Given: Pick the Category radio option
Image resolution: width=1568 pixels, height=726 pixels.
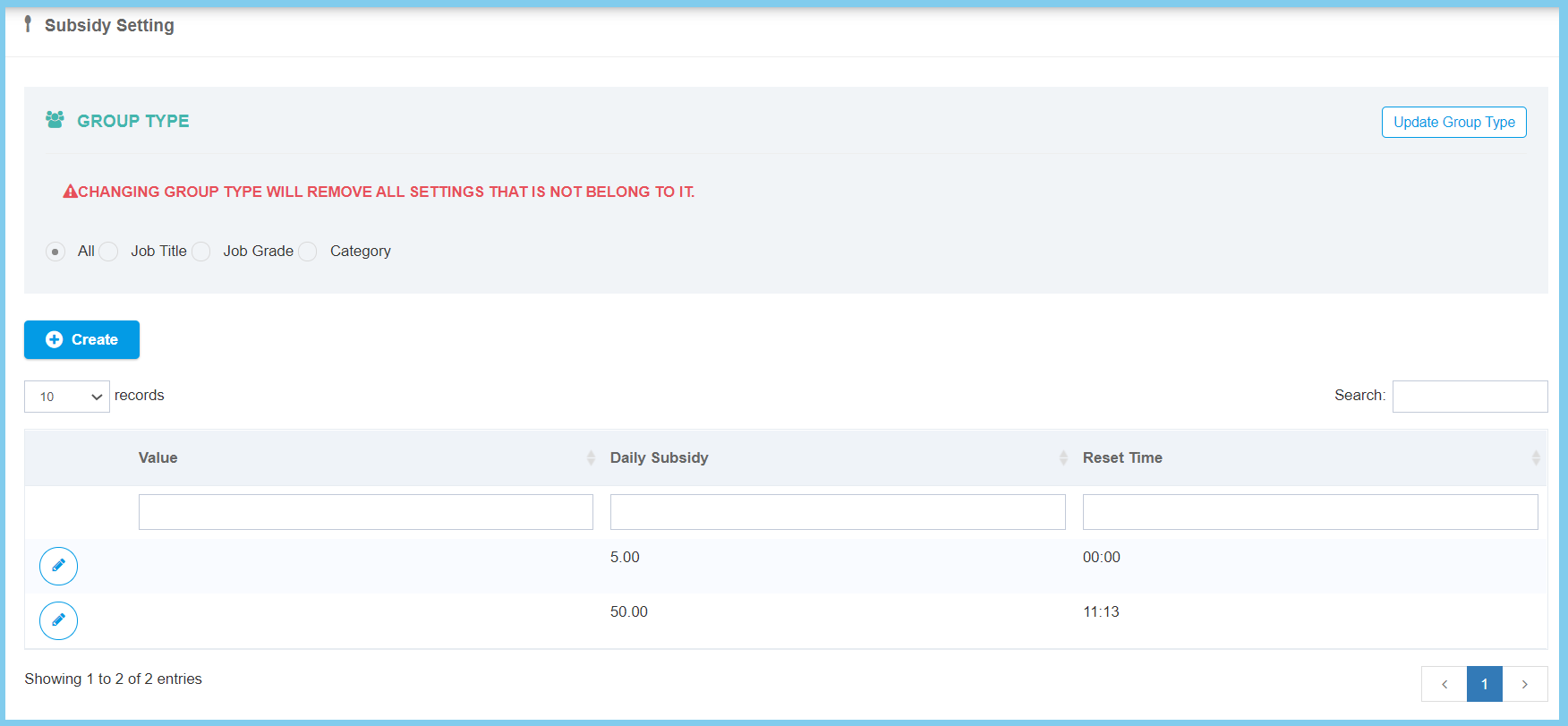Looking at the screenshot, I should pyautogui.click(x=308, y=252).
